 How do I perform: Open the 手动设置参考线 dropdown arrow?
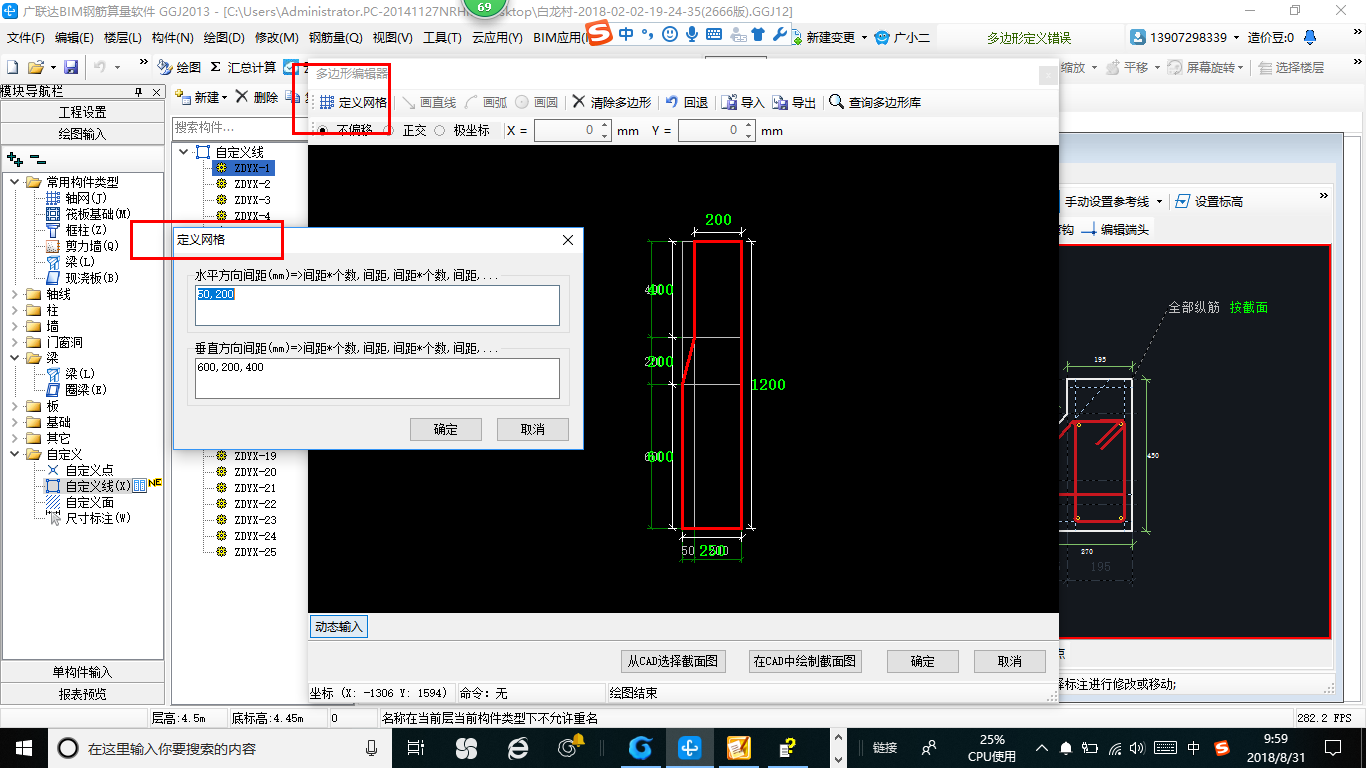click(x=1159, y=202)
